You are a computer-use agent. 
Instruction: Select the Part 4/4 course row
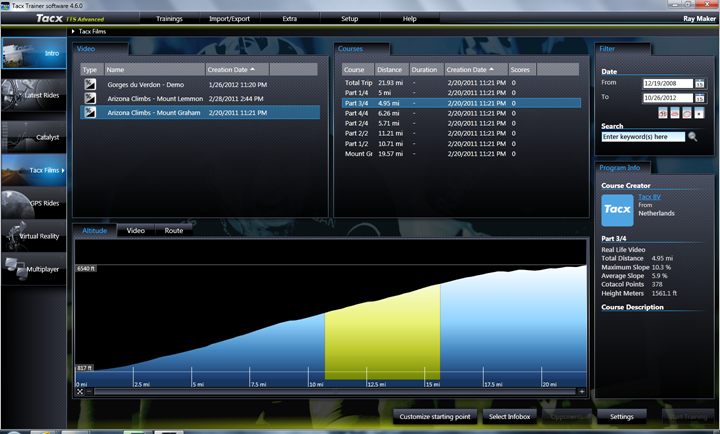click(x=461, y=113)
